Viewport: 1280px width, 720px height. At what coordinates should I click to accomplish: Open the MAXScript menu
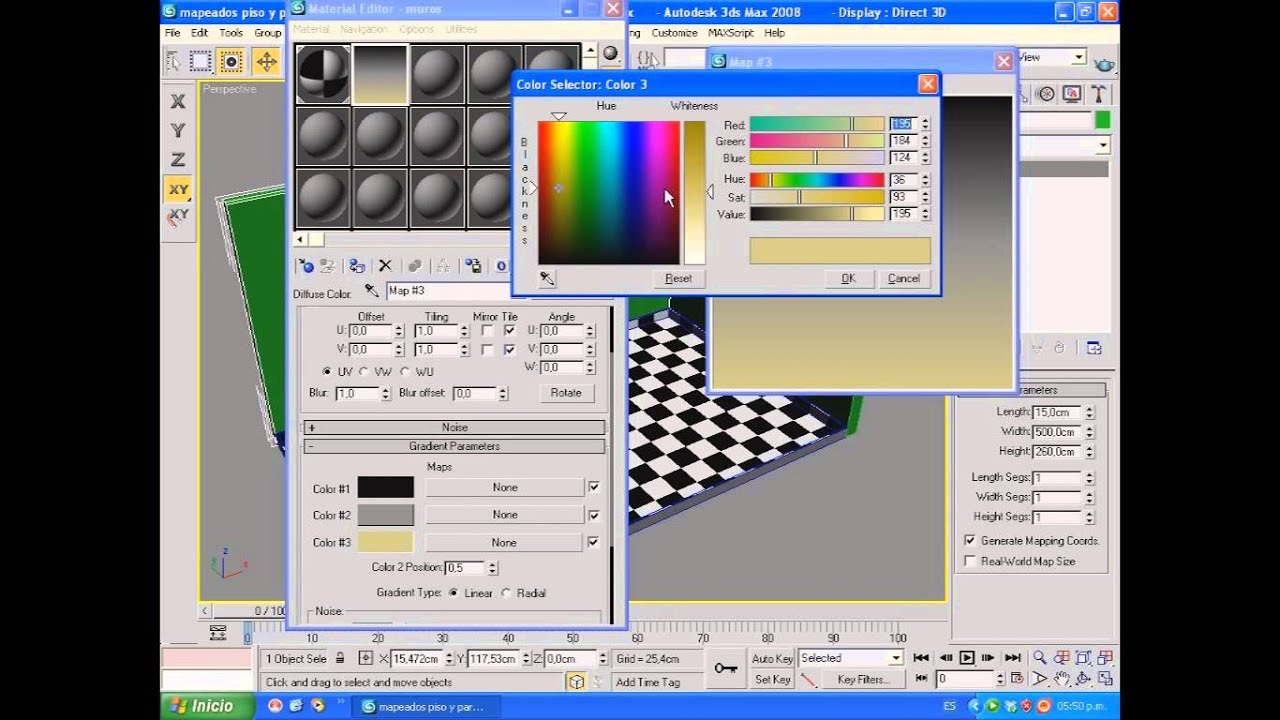(x=731, y=33)
